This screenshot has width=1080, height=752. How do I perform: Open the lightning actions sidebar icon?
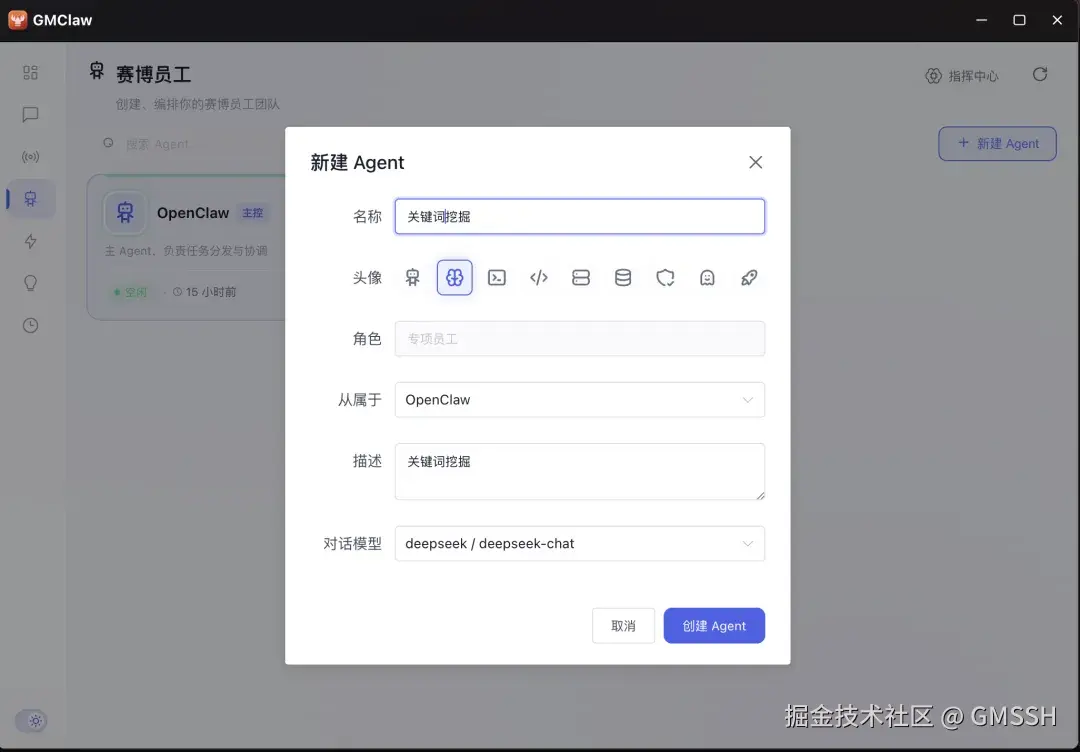30,241
